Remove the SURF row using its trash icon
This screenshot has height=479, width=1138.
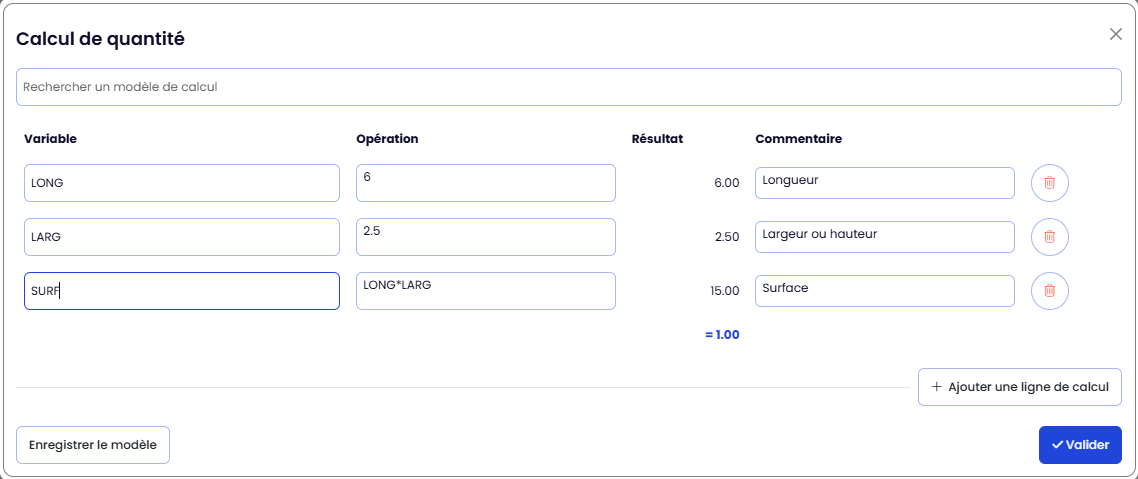1049,291
